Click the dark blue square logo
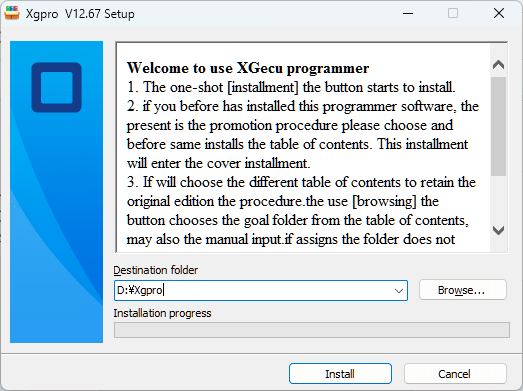 click(57, 87)
